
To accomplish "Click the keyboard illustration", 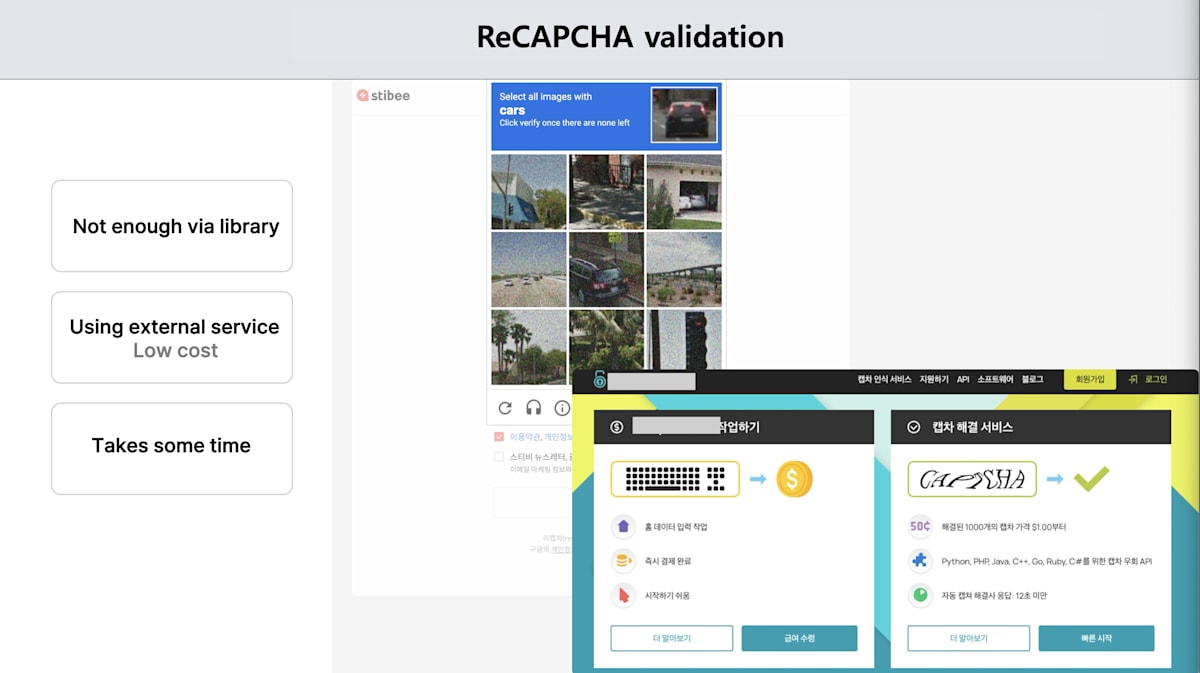I will 675,479.
